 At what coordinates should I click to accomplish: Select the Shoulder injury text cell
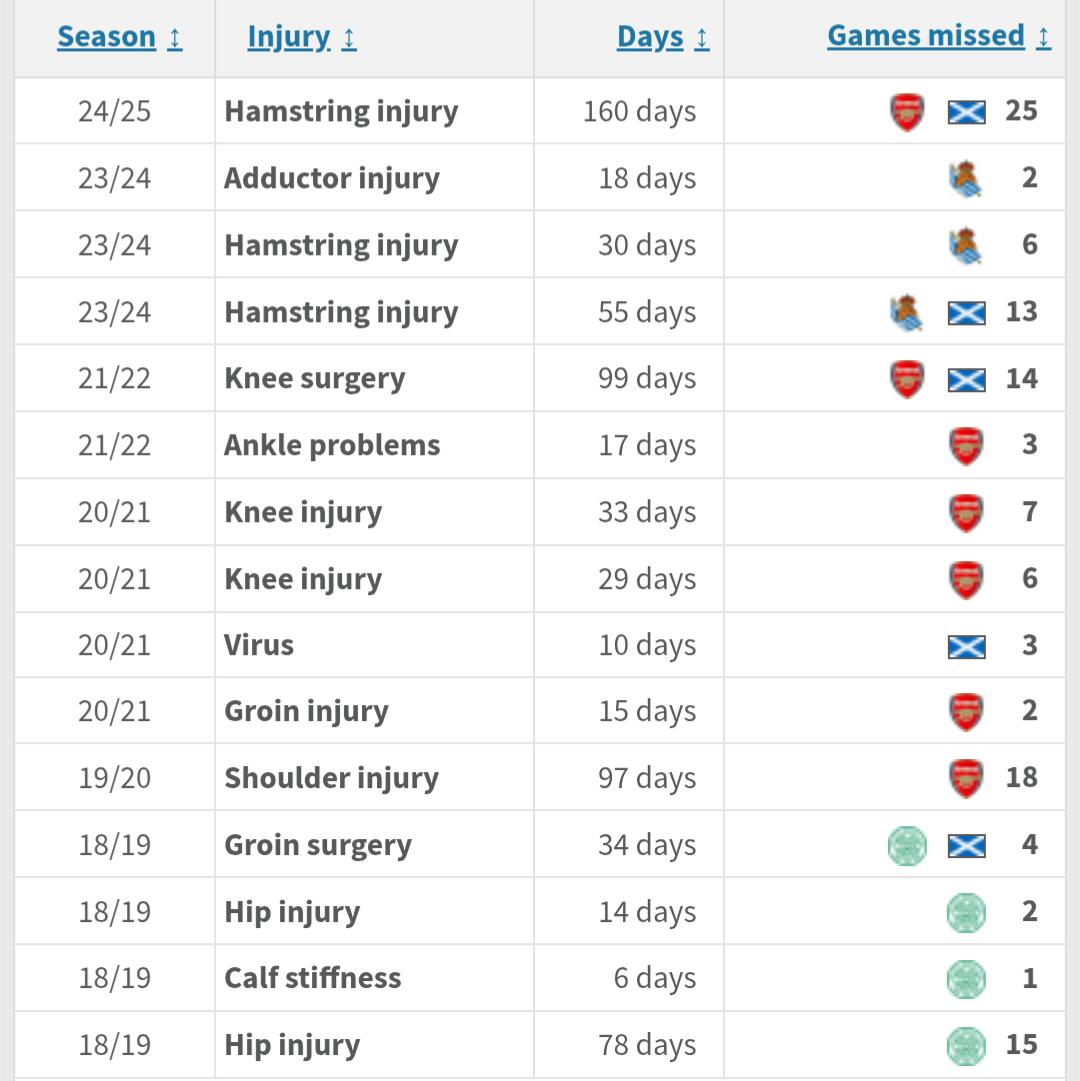pyautogui.click(x=331, y=778)
